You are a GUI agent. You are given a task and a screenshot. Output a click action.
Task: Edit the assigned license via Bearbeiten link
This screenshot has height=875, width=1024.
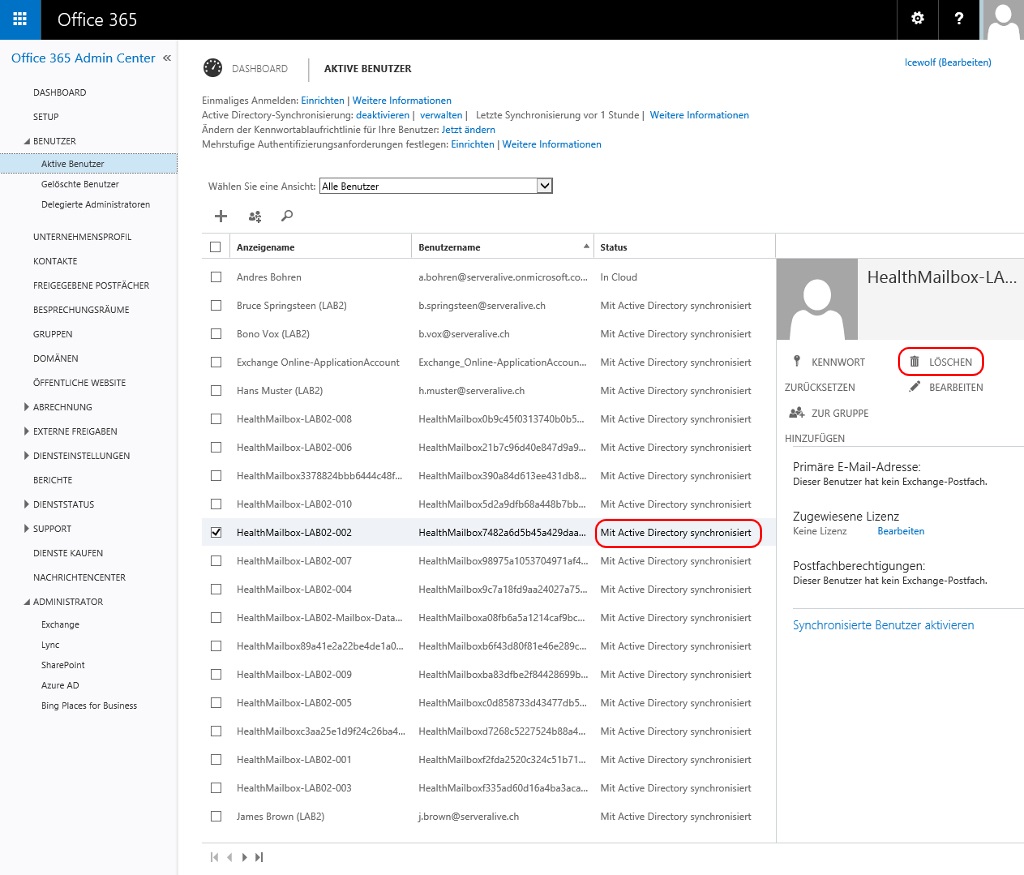tap(901, 531)
